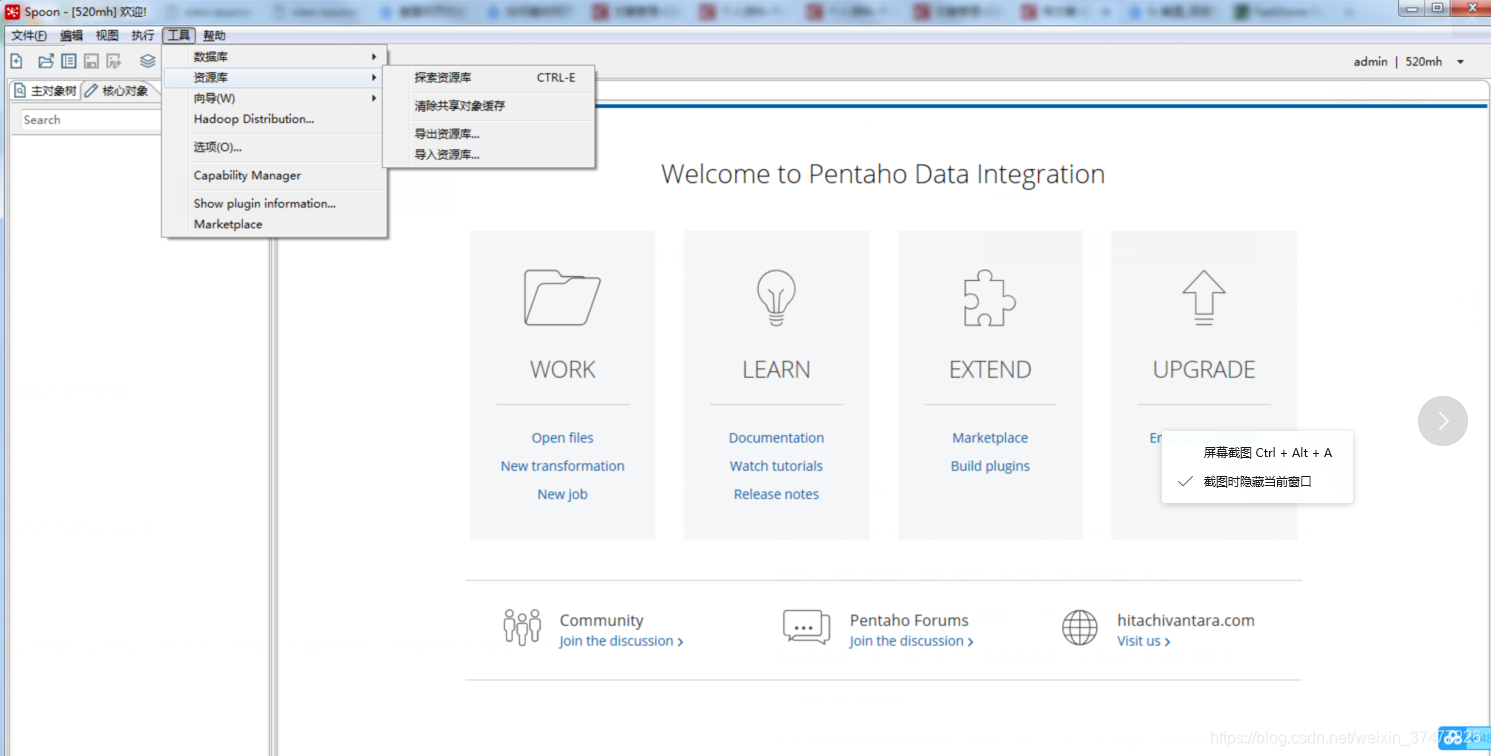Click the WORK folder icon
The height and width of the screenshot is (756, 1491).
click(x=562, y=297)
